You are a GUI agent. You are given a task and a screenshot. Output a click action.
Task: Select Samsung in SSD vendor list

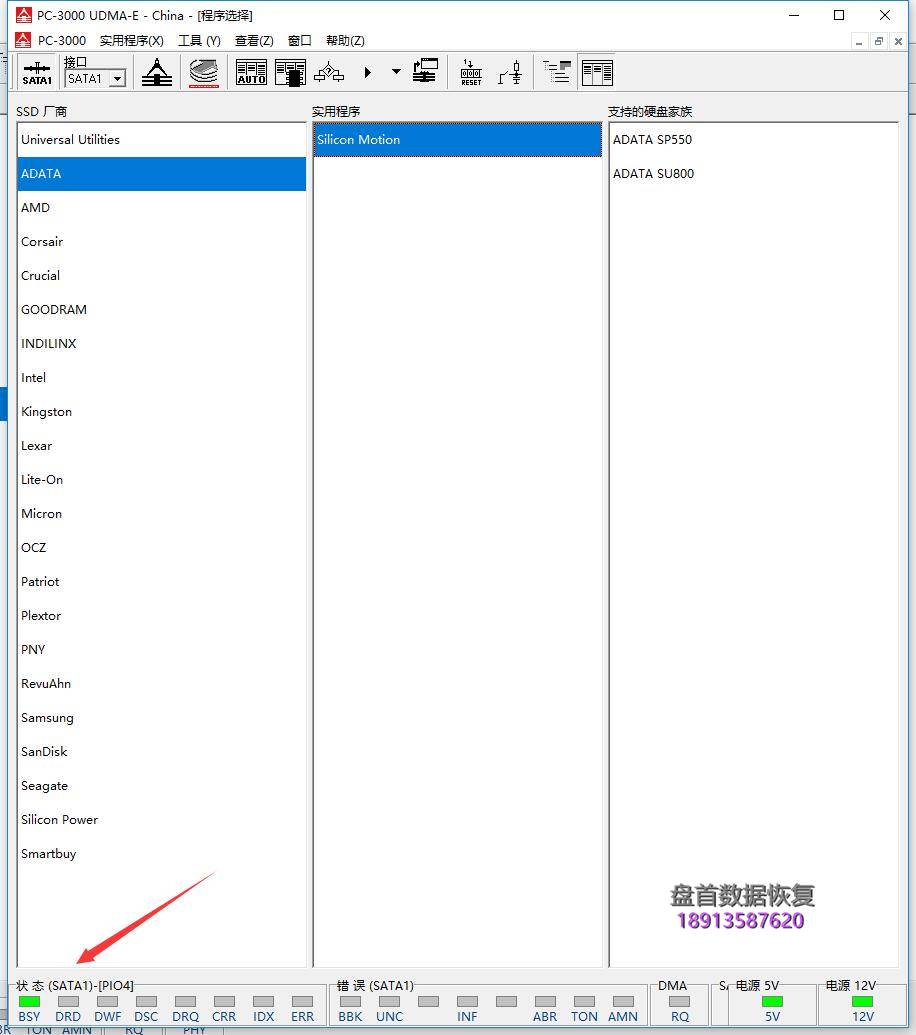[47, 718]
